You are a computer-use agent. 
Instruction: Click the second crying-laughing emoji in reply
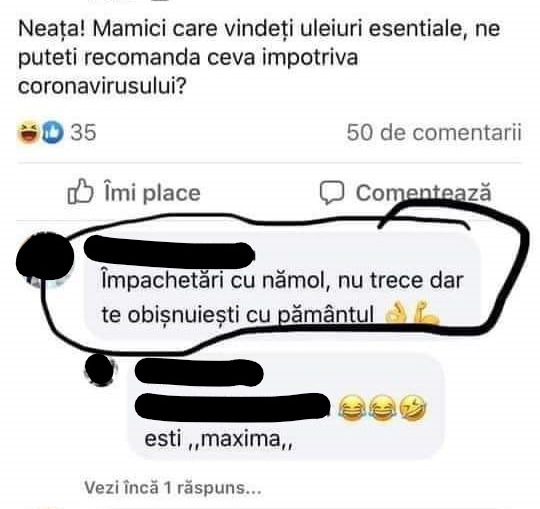(382, 407)
